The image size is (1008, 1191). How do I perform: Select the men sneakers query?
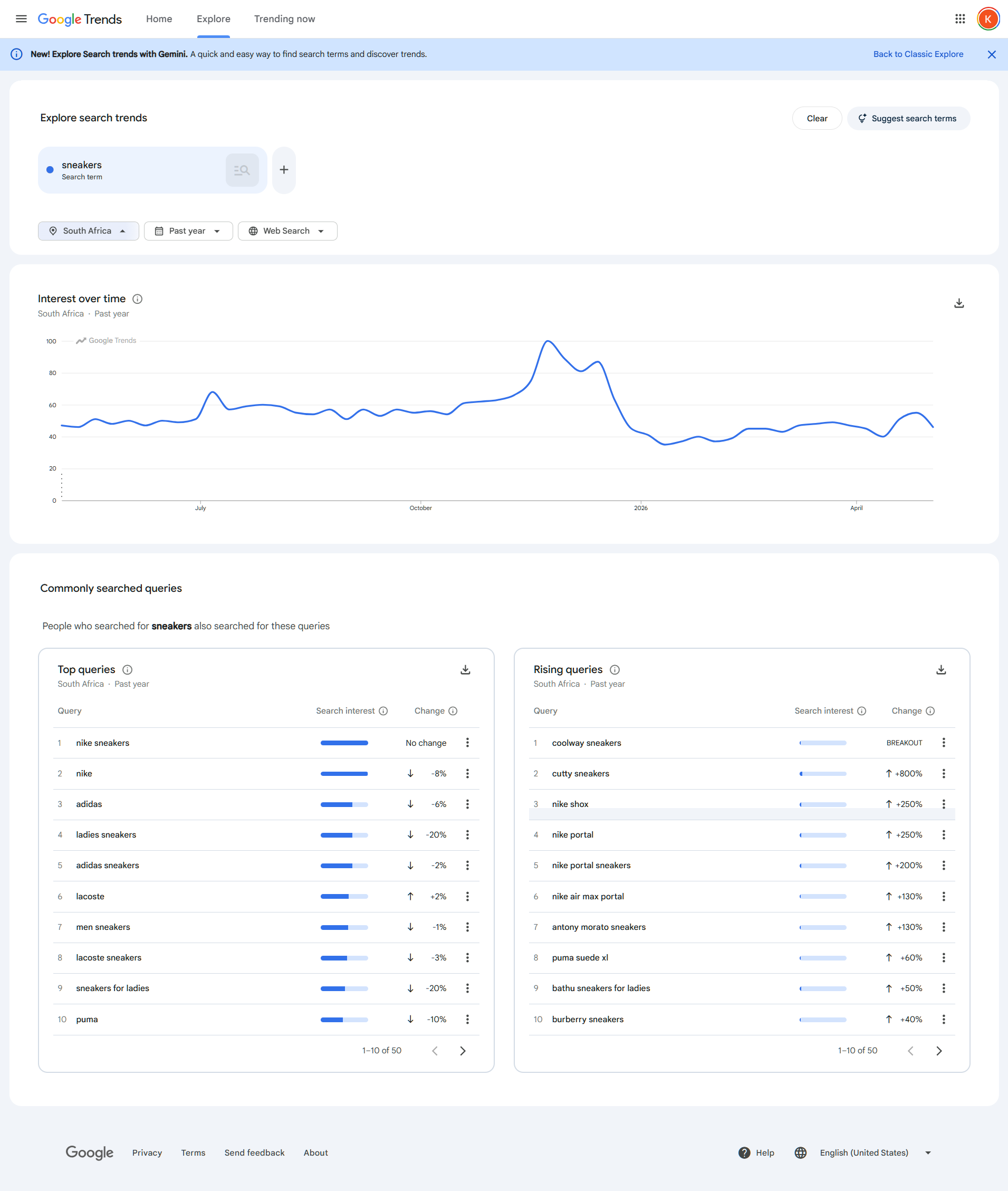click(x=103, y=926)
